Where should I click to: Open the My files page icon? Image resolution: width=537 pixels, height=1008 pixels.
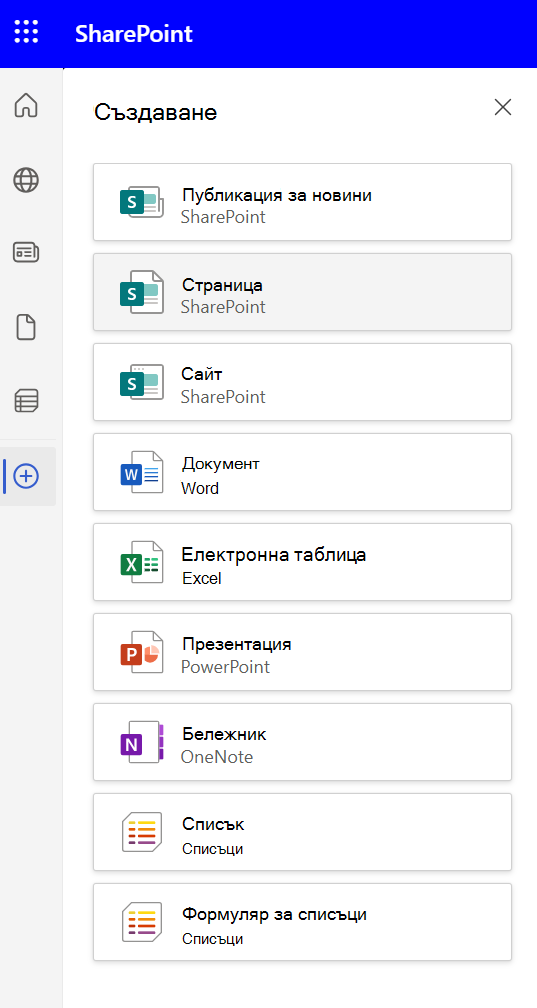(x=26, y=328)
